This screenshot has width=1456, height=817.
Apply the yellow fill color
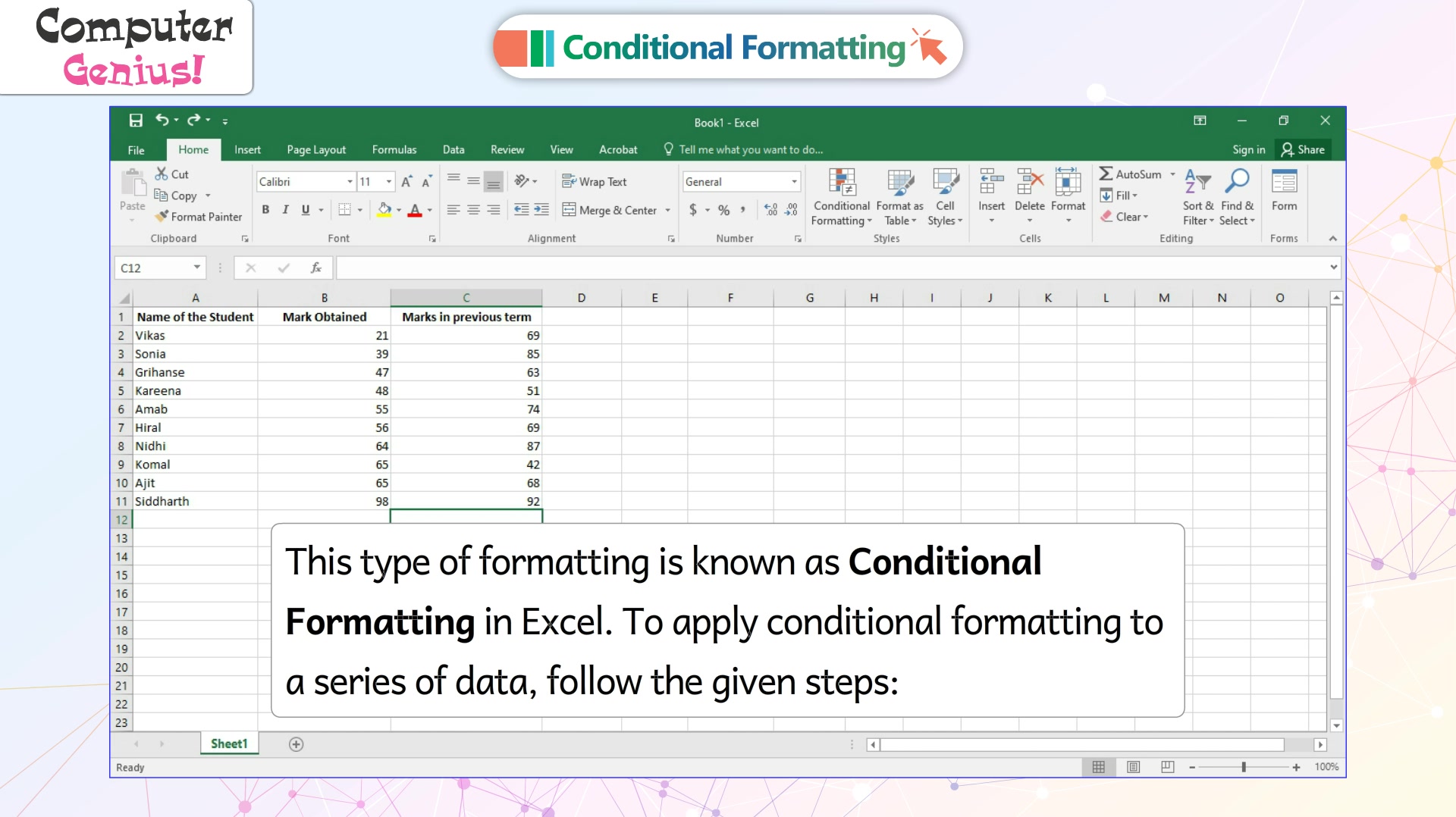384,210
